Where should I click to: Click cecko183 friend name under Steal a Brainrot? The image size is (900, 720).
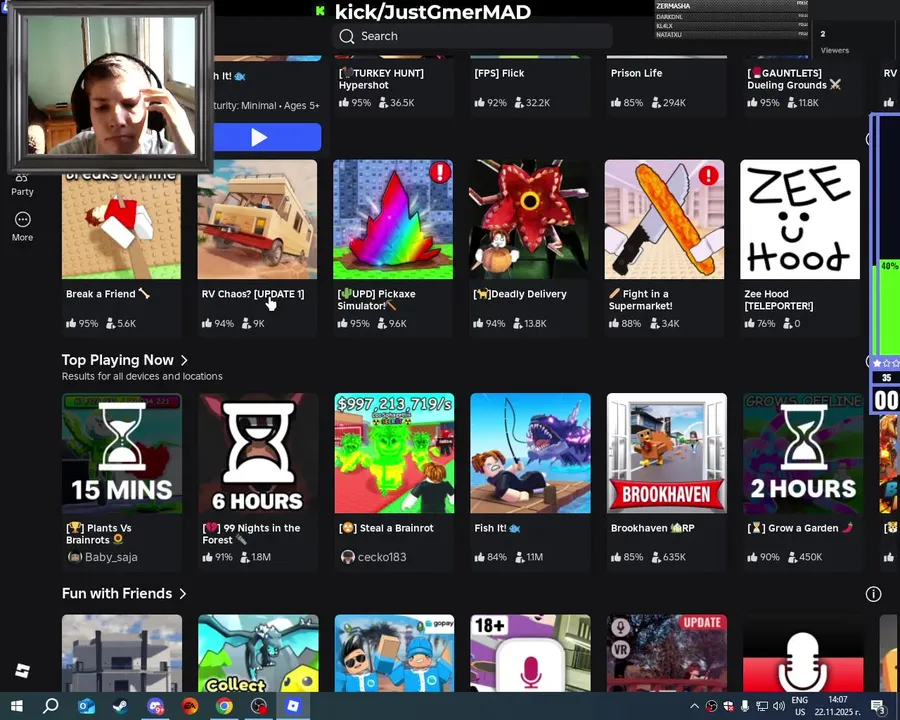382,557
